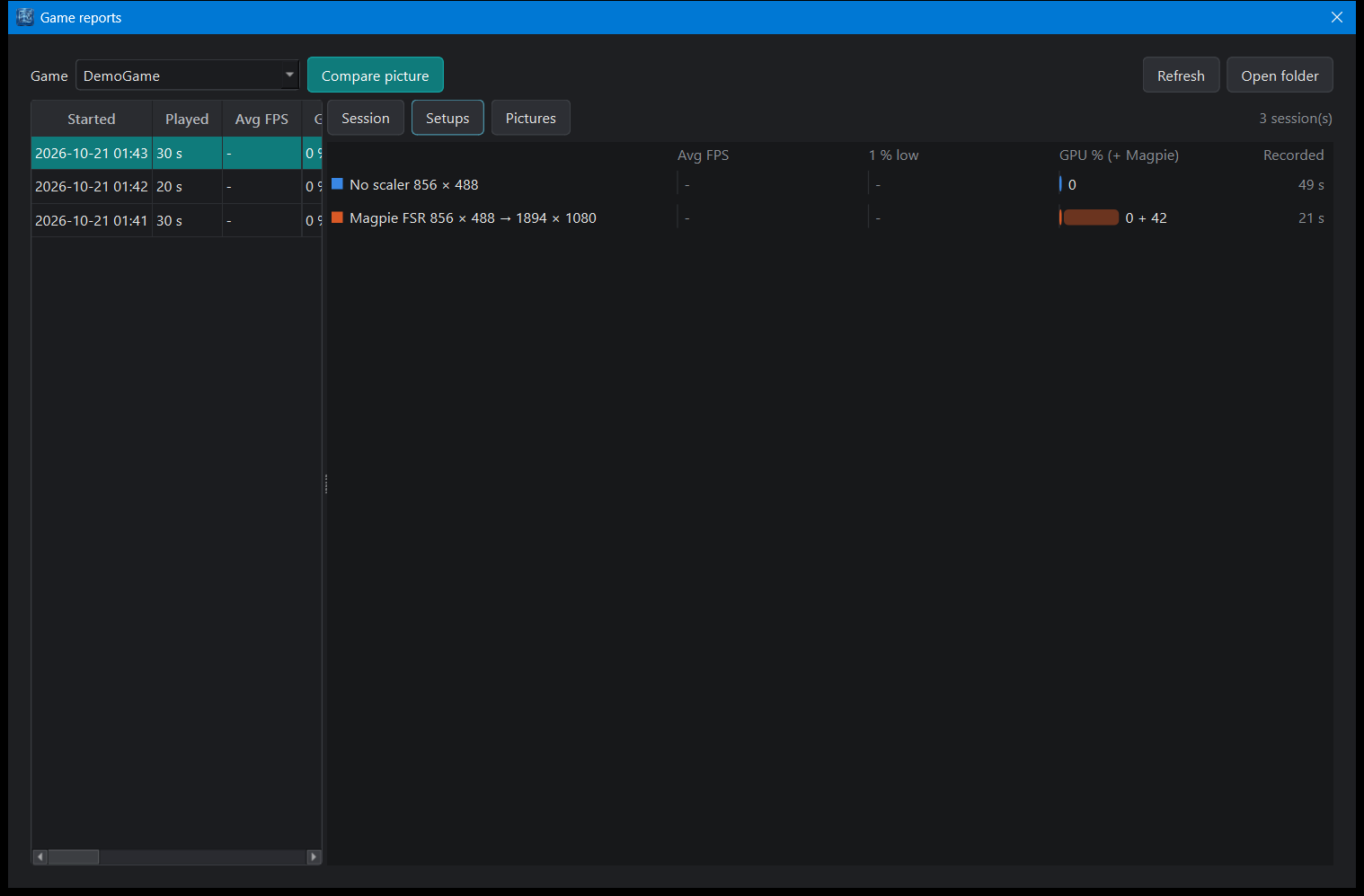Click the Refresh button

[x=1181, y=75]
